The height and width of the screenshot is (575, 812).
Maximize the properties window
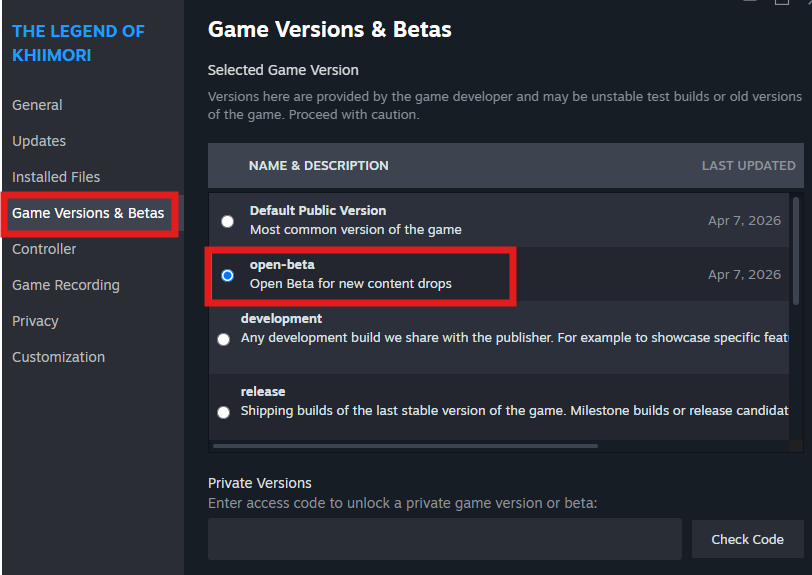[x=781, y=3]
